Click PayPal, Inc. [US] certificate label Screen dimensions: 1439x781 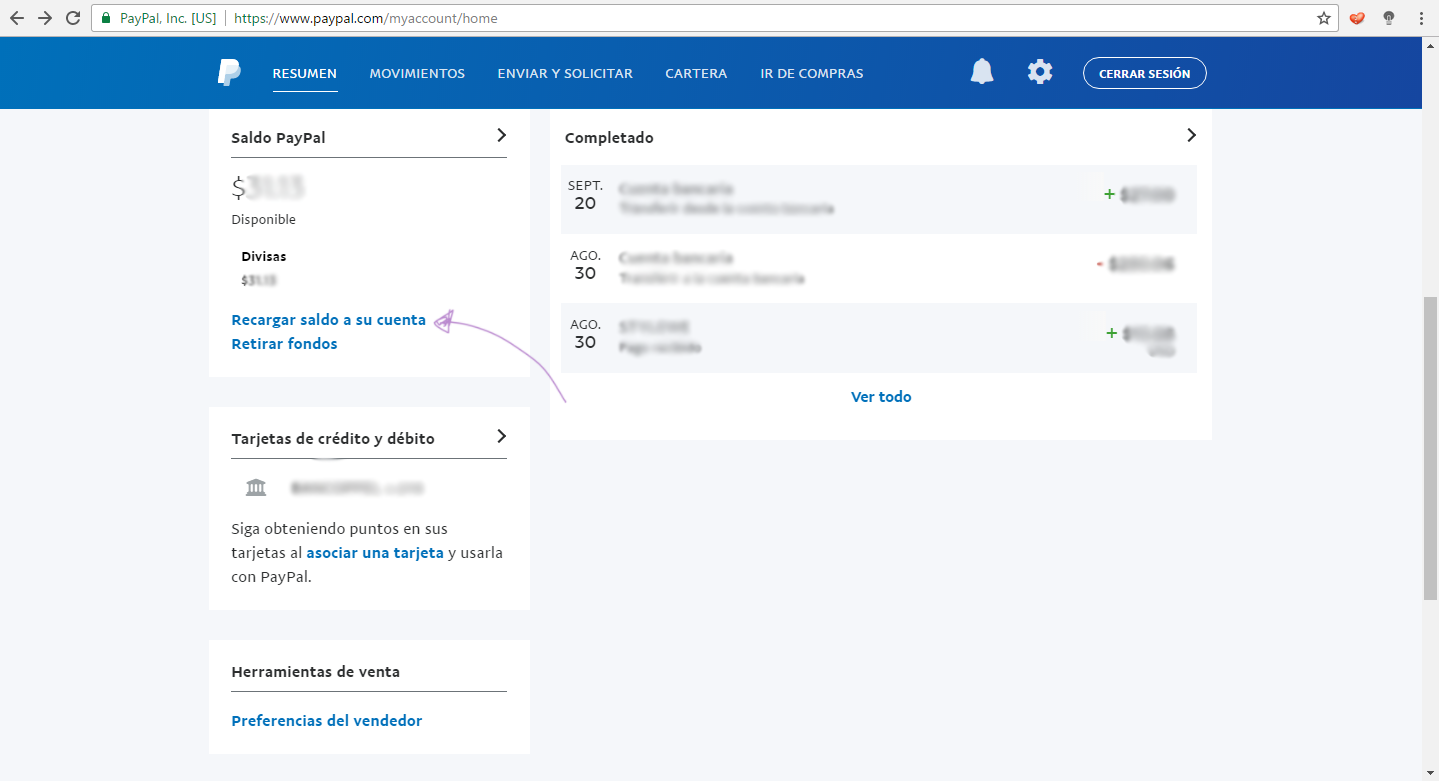pyautogui.click(x=168, y=18)
